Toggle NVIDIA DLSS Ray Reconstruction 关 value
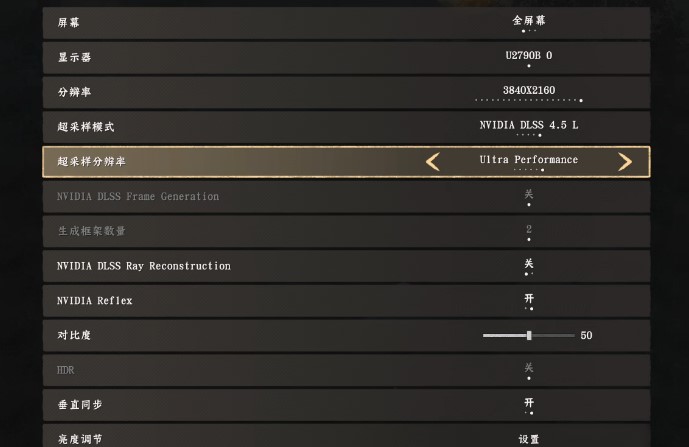Image resolution: width=689 pixels, height=447 pixels. 529,265
